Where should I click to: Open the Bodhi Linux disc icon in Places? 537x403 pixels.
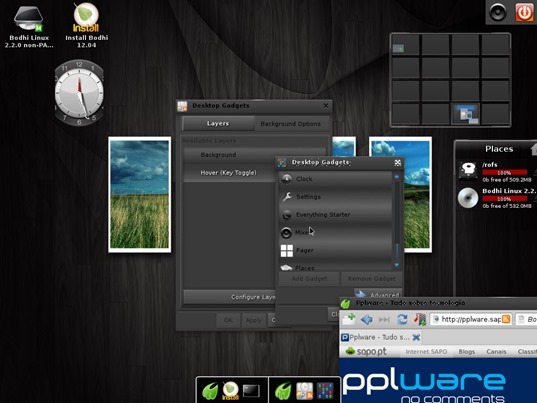[x=468, y=198]
